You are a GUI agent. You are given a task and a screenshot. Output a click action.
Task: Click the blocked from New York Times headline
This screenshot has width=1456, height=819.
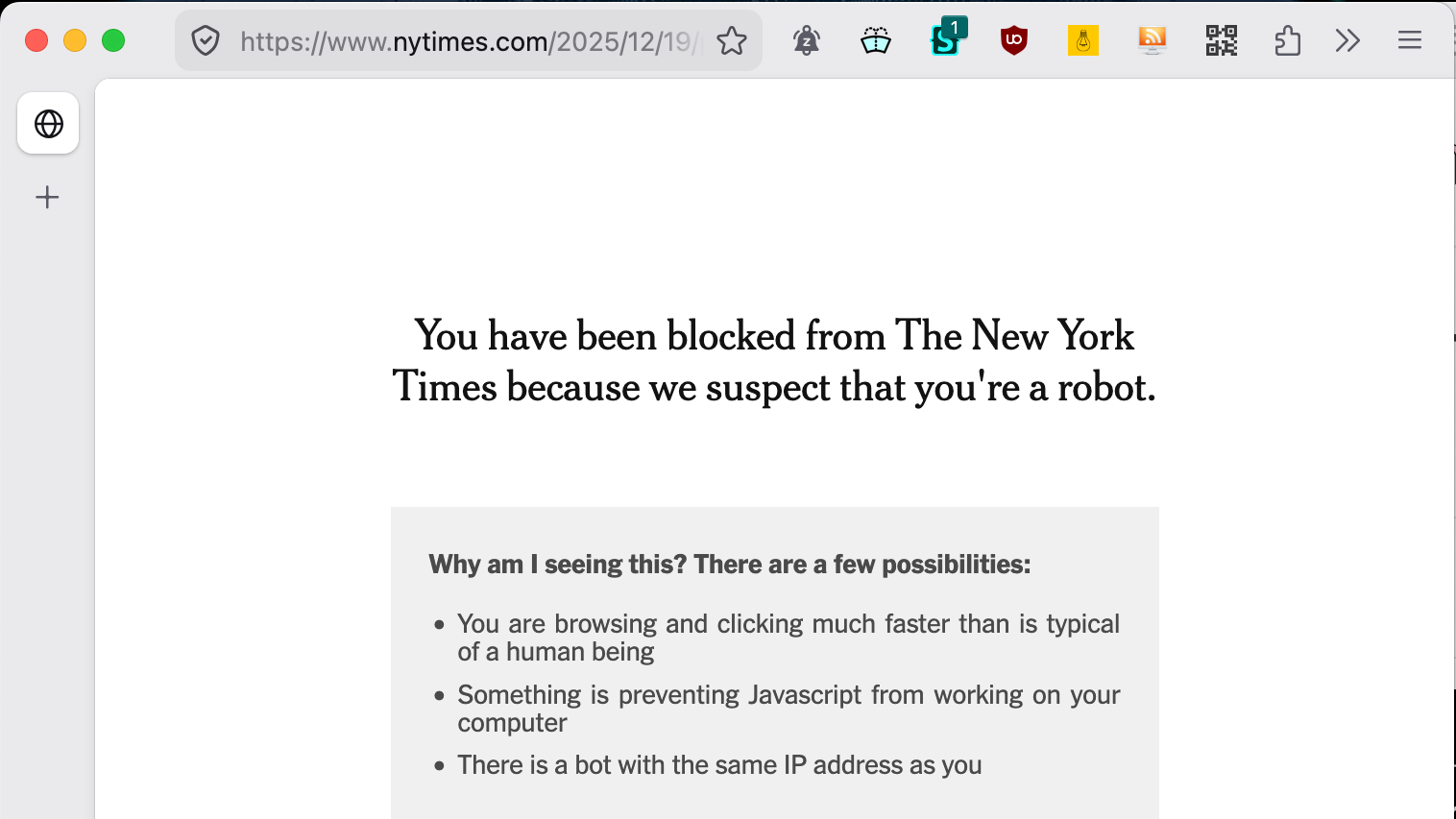point(774,361)
